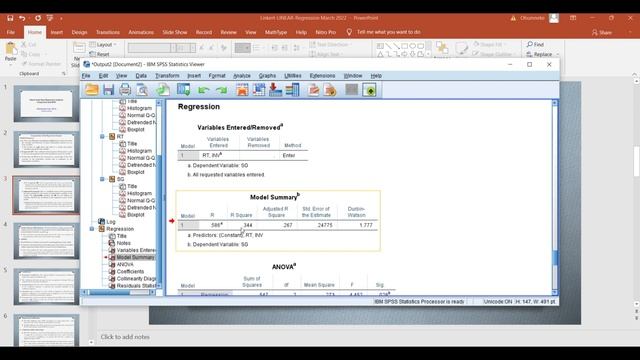The width and height of the screenshot is (640, 360).
Task: Switch to PowerPoint Slide Show tab
Action: [175, 32]
